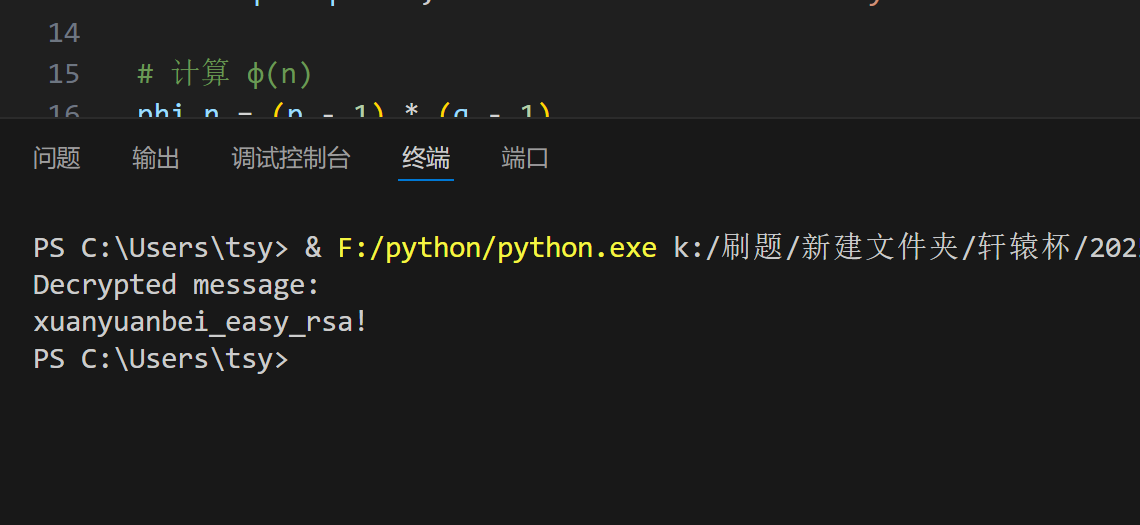The image size is (1140, 525).
Task: Click line number 16 in the gutter
Action: coord(64,111)
